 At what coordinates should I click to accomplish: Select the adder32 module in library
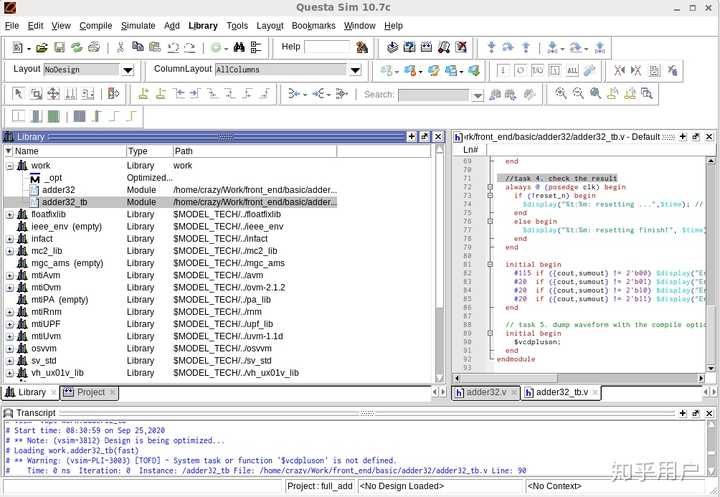(x=58, y=190)
